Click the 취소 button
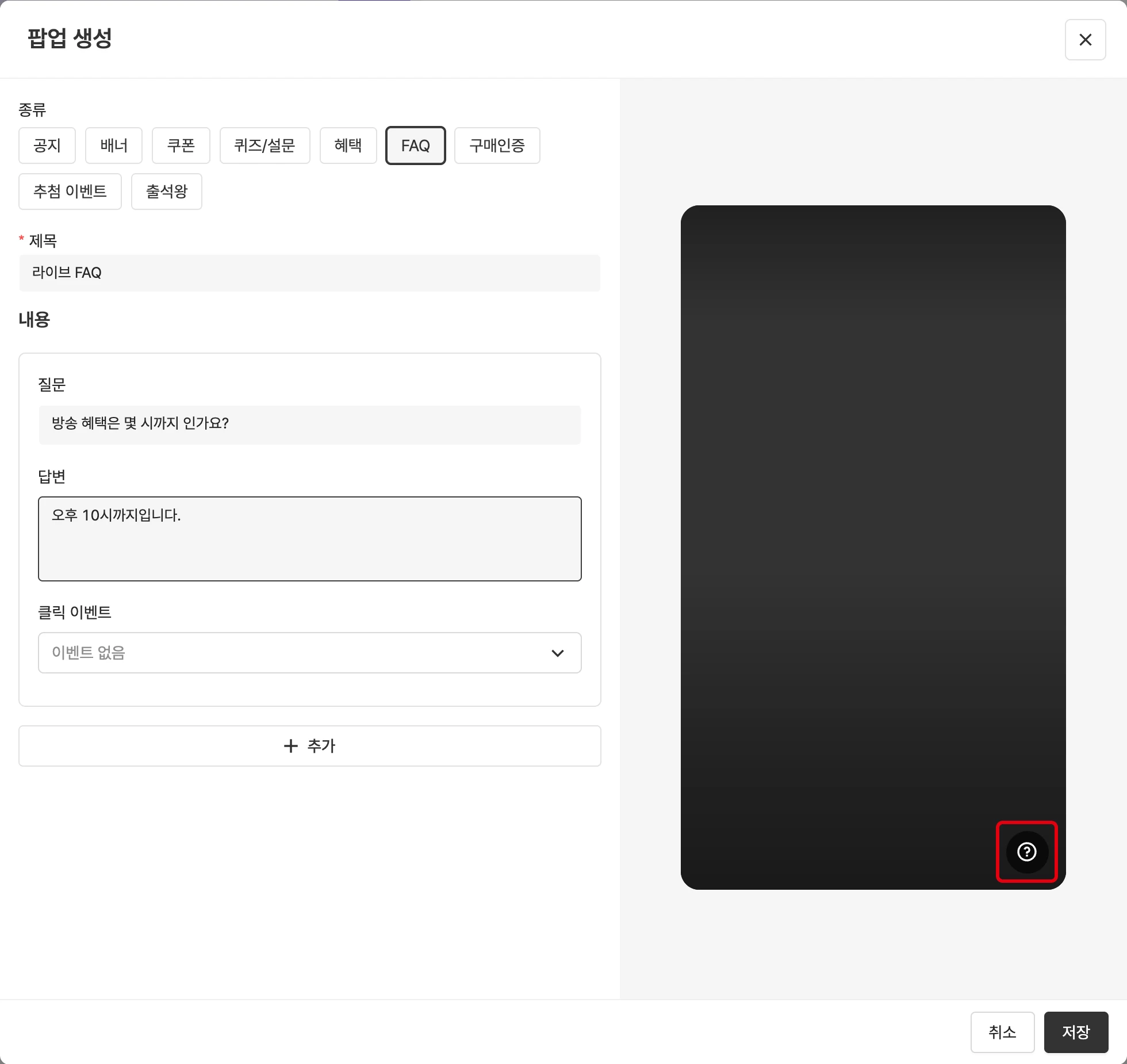 (x=1002, y=1032)
